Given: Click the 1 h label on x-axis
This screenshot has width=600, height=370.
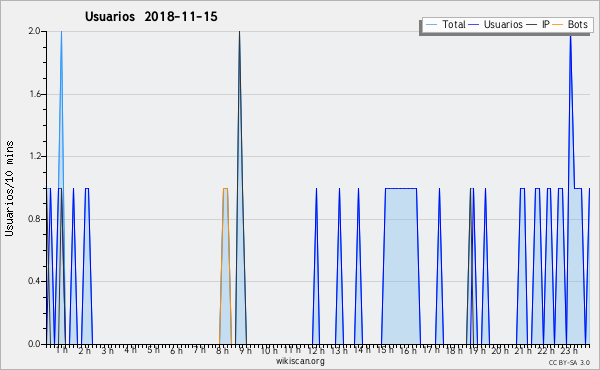Looking at the screenshot, I should [x=62, y=350].
